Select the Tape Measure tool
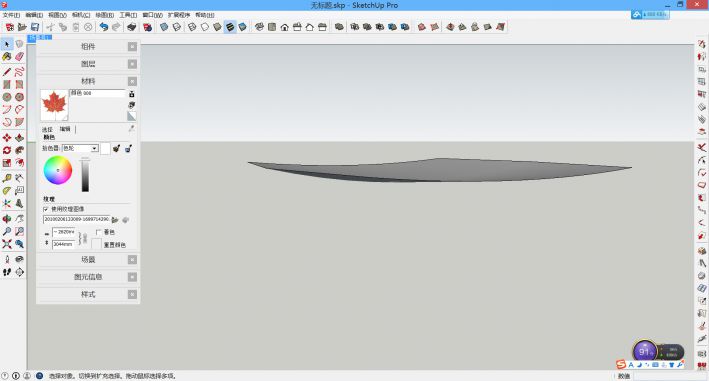 click(x=7, y=178)
